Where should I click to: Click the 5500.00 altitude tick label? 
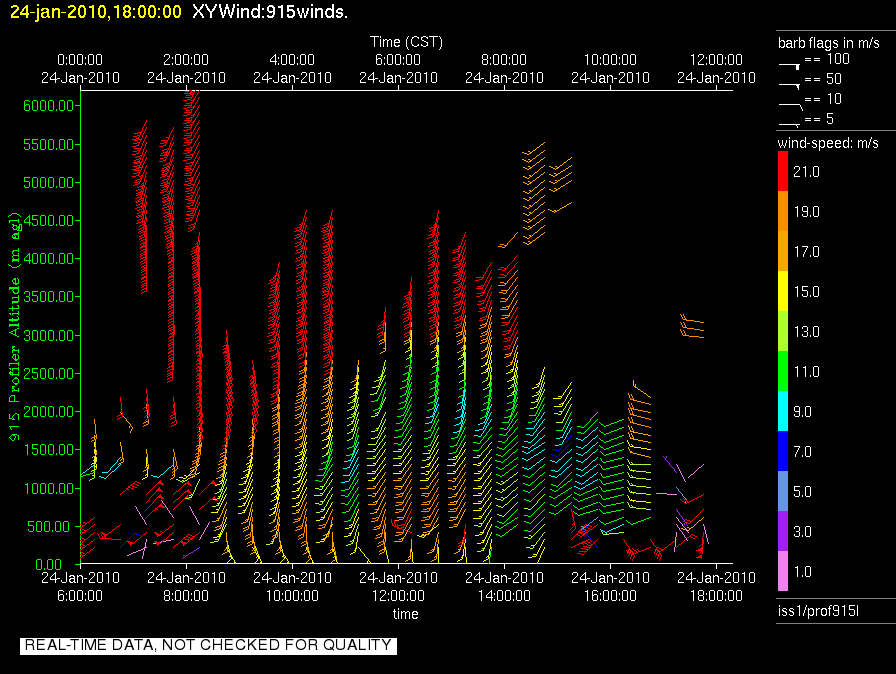click(x=49, y=145)
